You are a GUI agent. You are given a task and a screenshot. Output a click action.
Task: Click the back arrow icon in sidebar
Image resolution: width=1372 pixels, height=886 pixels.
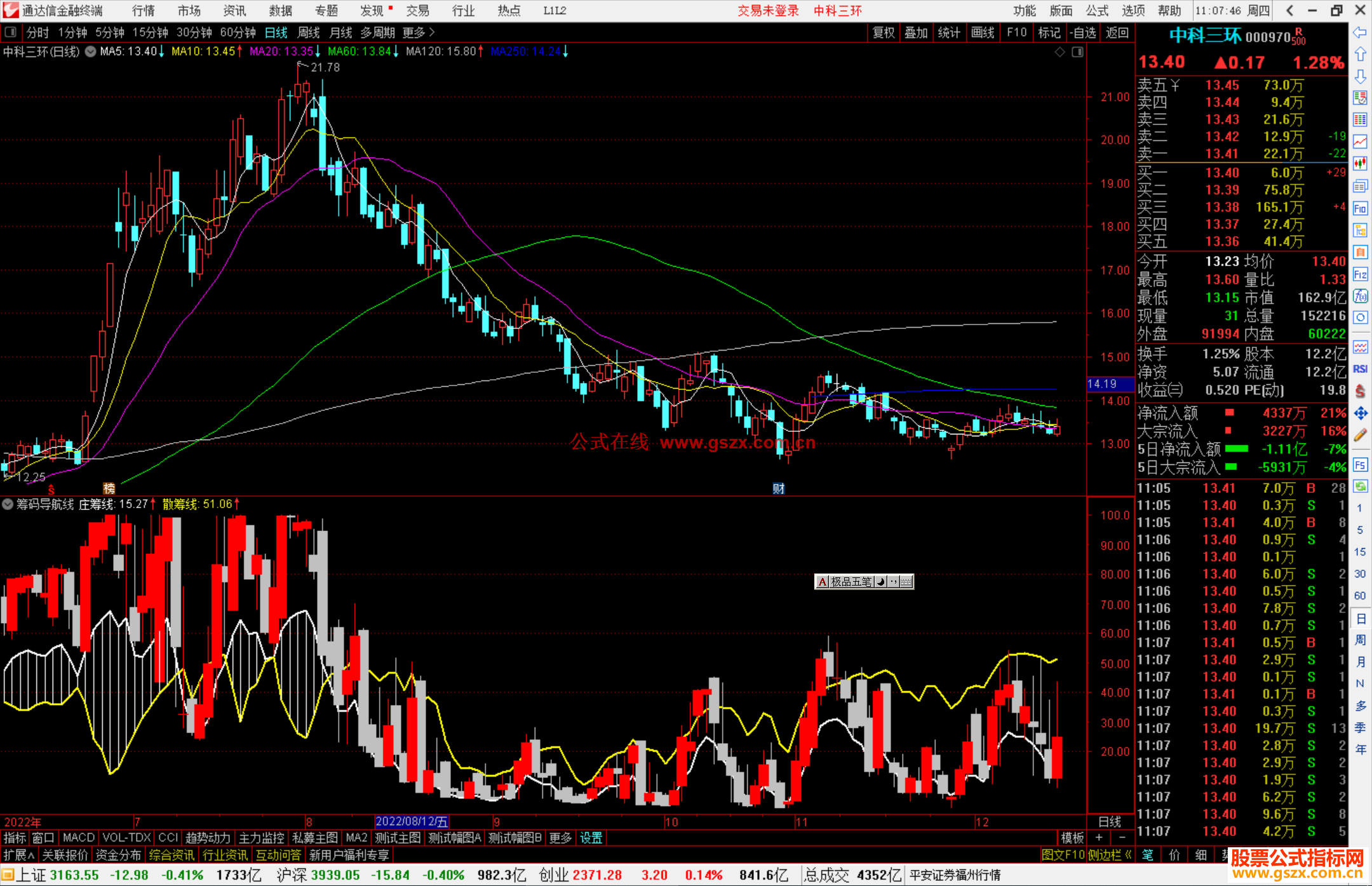click(x=1360, y=32)
